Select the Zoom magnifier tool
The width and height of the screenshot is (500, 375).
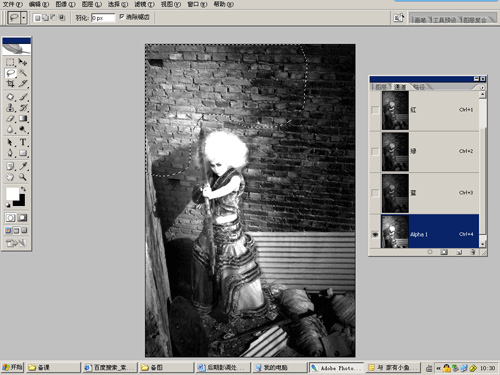coord(23,177)
